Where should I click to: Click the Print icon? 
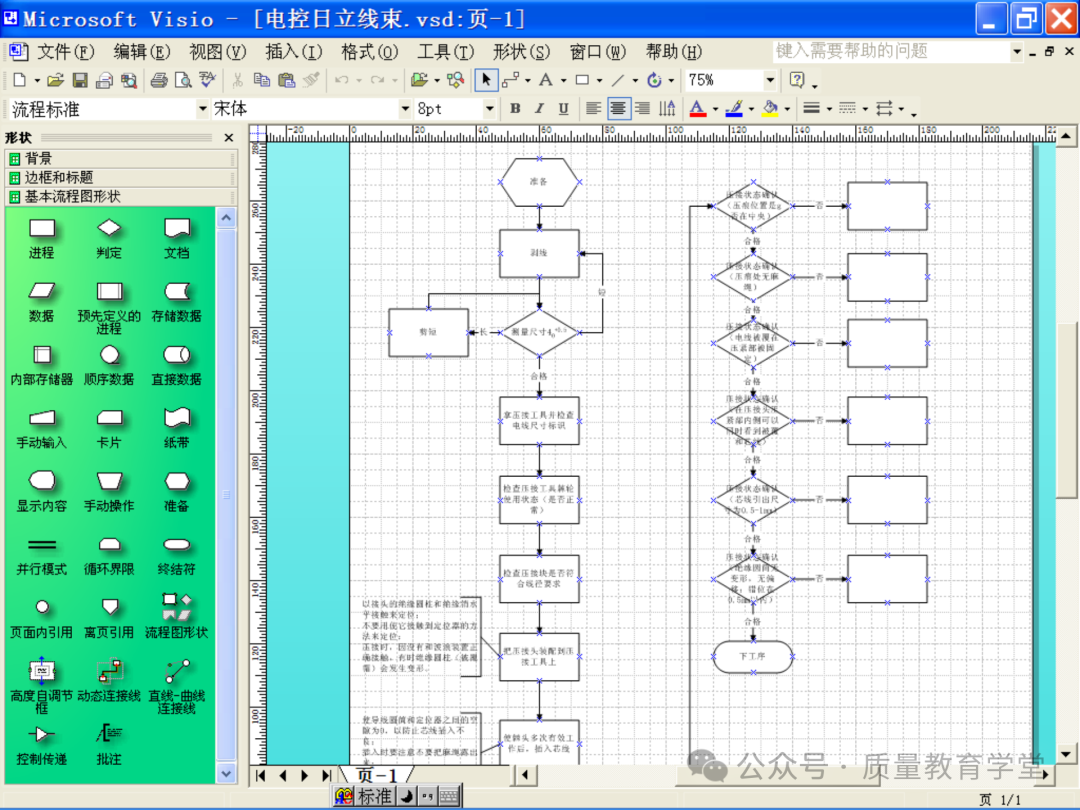[x=159, y=80]
